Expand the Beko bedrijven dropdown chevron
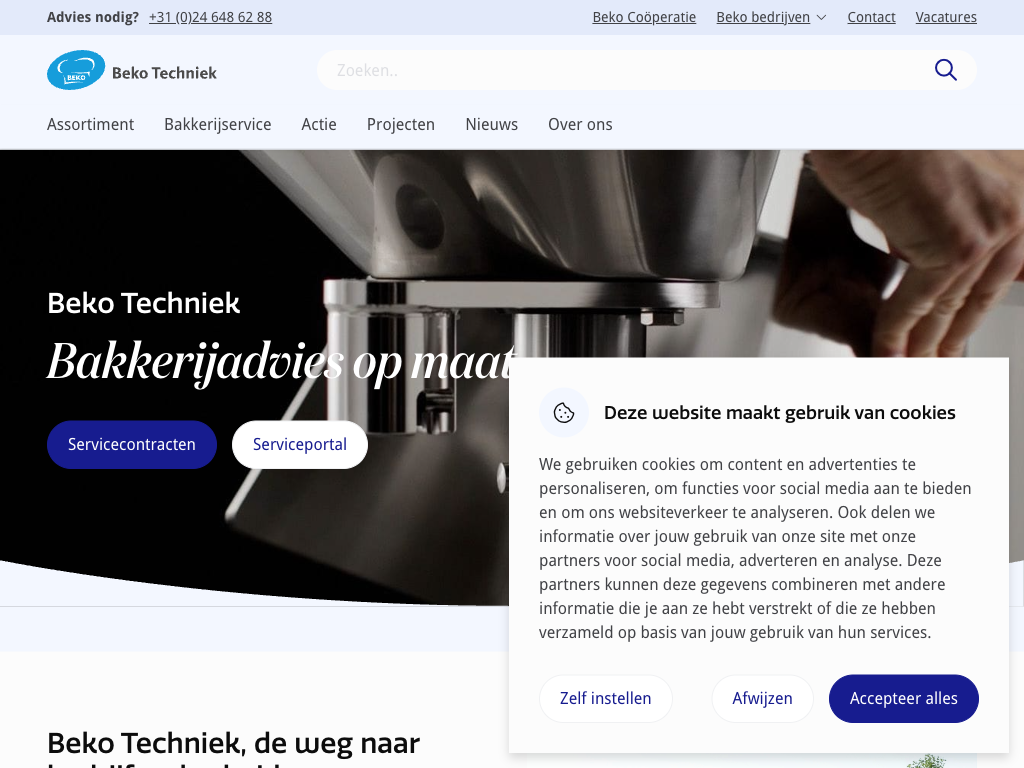This screenshot has height=768, width=1024. tap(822, 18)
